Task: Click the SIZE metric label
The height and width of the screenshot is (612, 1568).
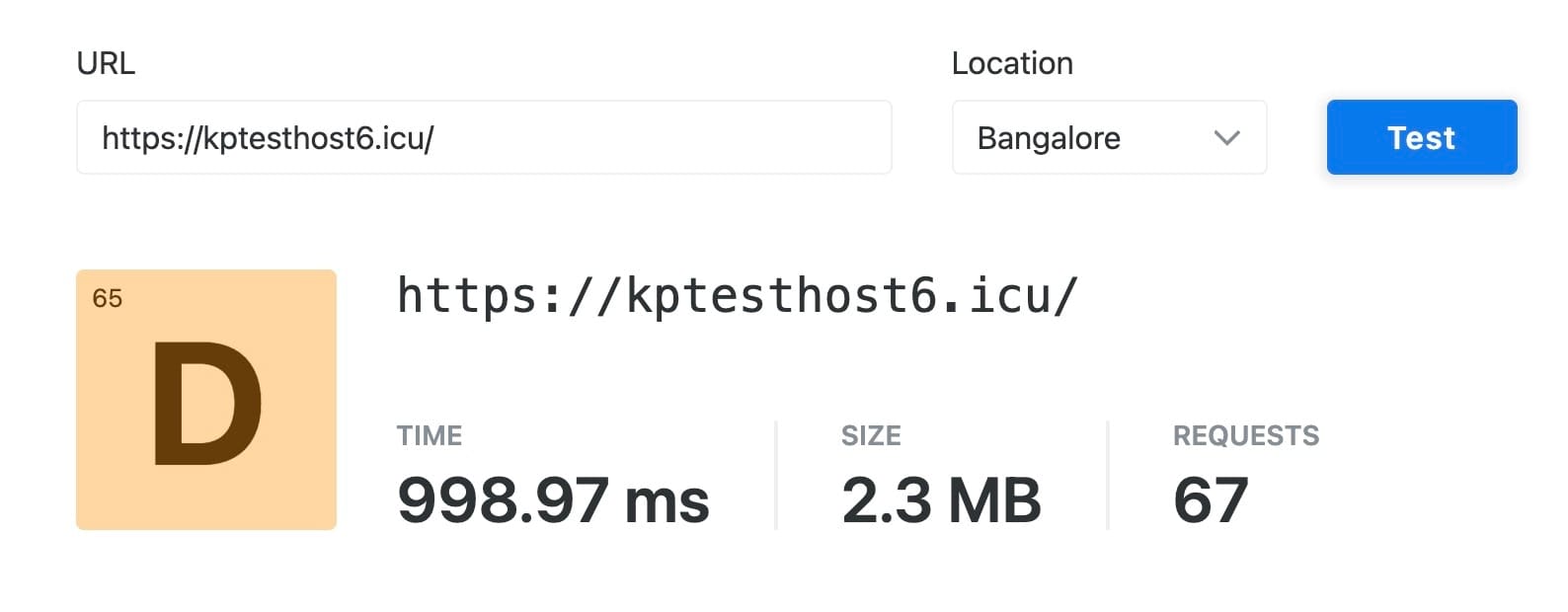Action: (x=871, y=435)
